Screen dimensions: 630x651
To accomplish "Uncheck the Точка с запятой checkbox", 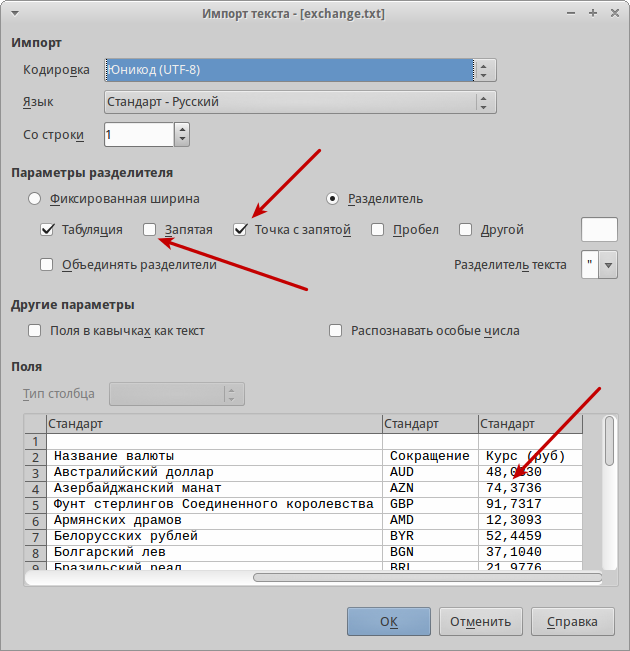I will coord(240,230).
